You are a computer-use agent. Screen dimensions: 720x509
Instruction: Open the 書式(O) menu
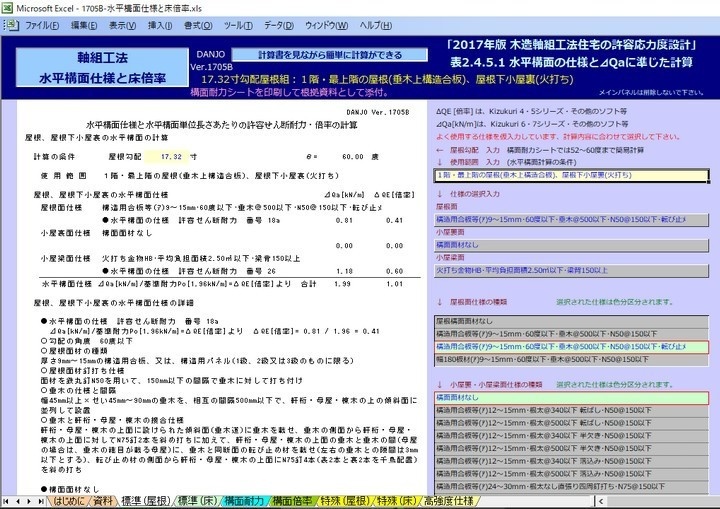pos(198,25)
